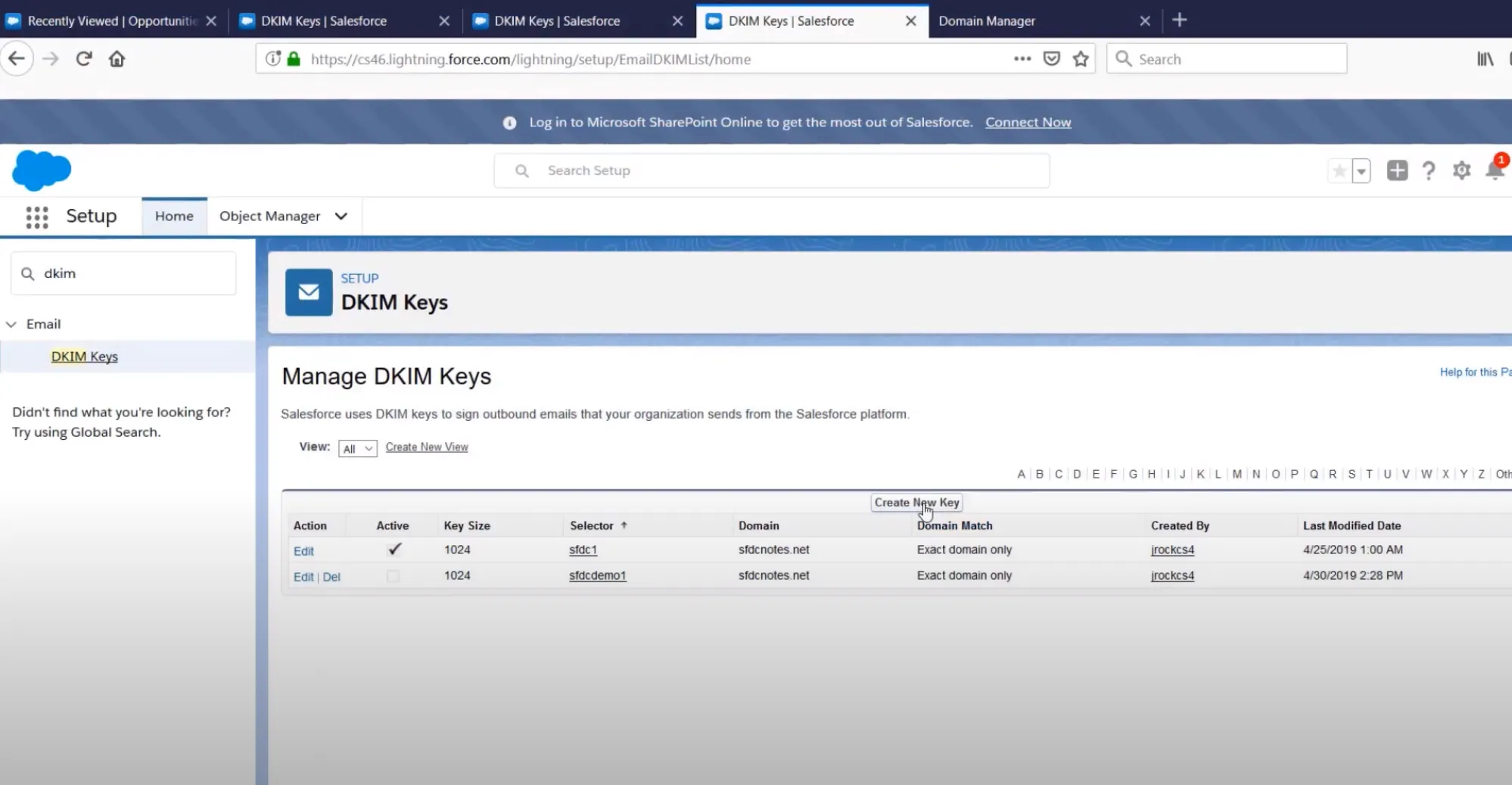The height and width of the screenshot is (785, 1512).
Task: Filter list by letter S
Action: 1351,474
